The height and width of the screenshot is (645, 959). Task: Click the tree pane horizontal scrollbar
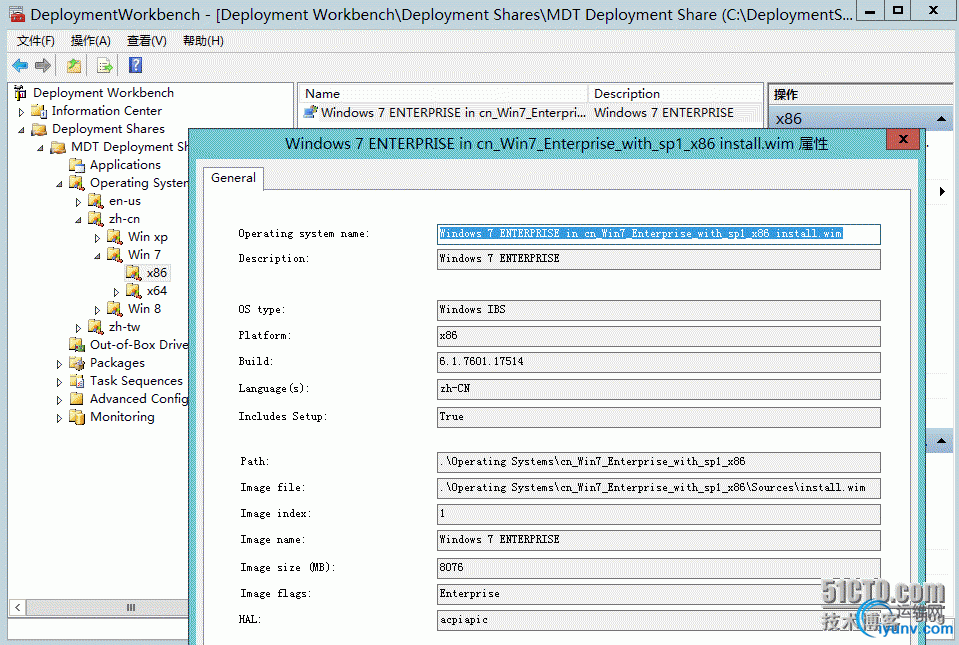[x=130, y=607]
